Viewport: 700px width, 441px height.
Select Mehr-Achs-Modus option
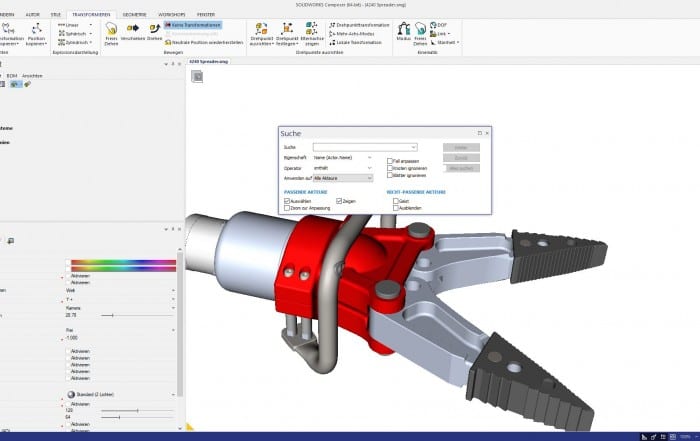click(352, 33)
